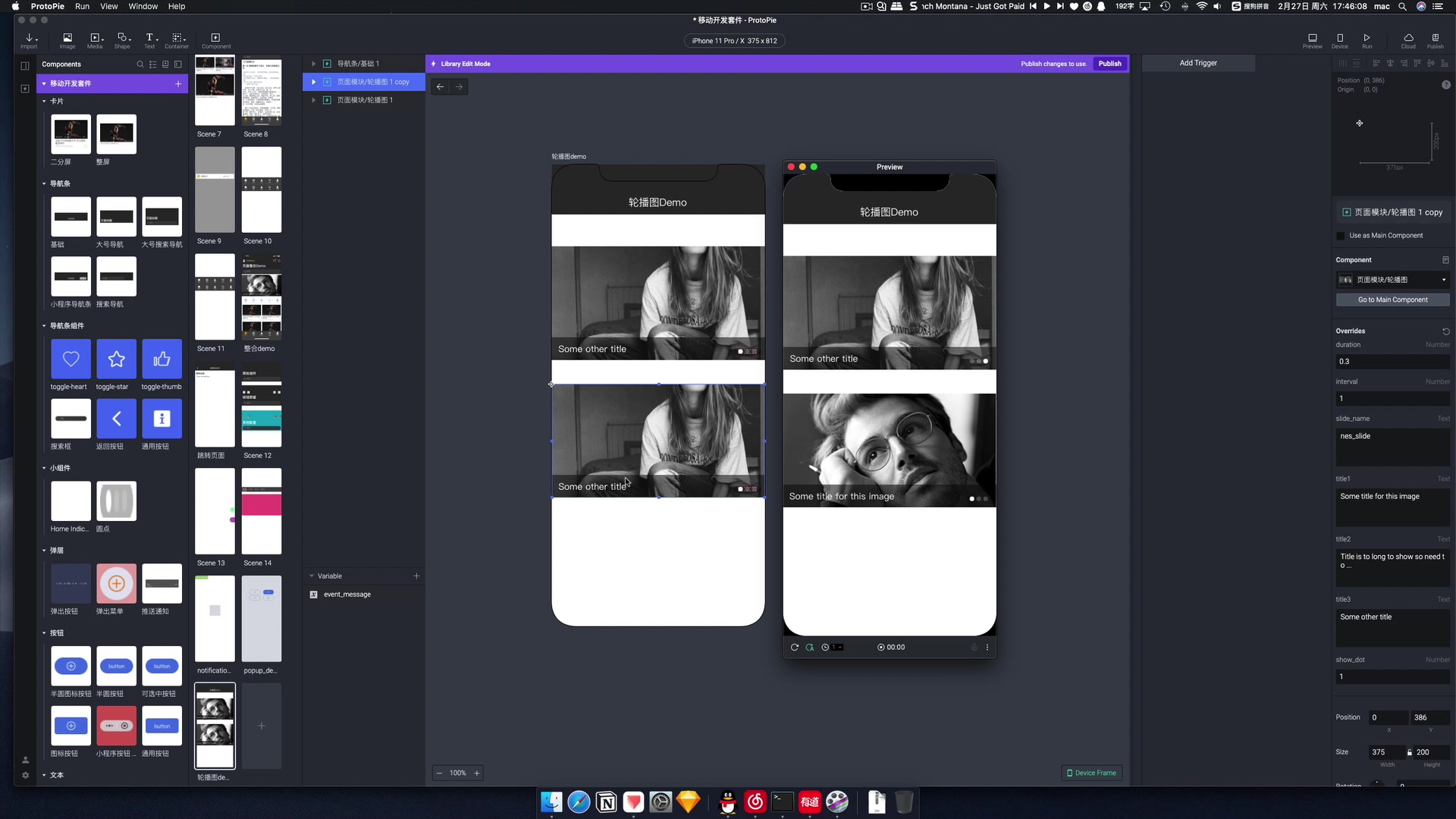Viewport: 1456px width, 819px height.
Task: Click the Window menu item
Action: 143,6
